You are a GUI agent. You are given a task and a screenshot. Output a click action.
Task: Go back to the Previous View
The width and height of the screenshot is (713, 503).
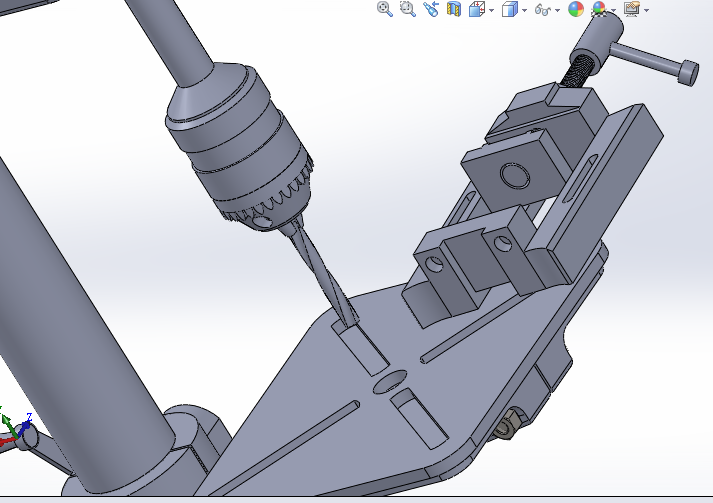tap(430, 9)
